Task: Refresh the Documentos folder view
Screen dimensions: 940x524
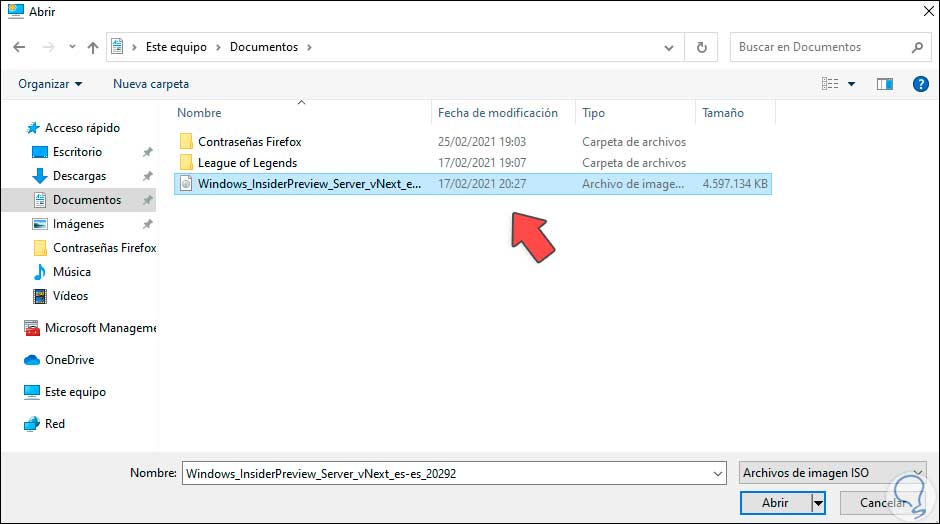Action: point(701,47)
